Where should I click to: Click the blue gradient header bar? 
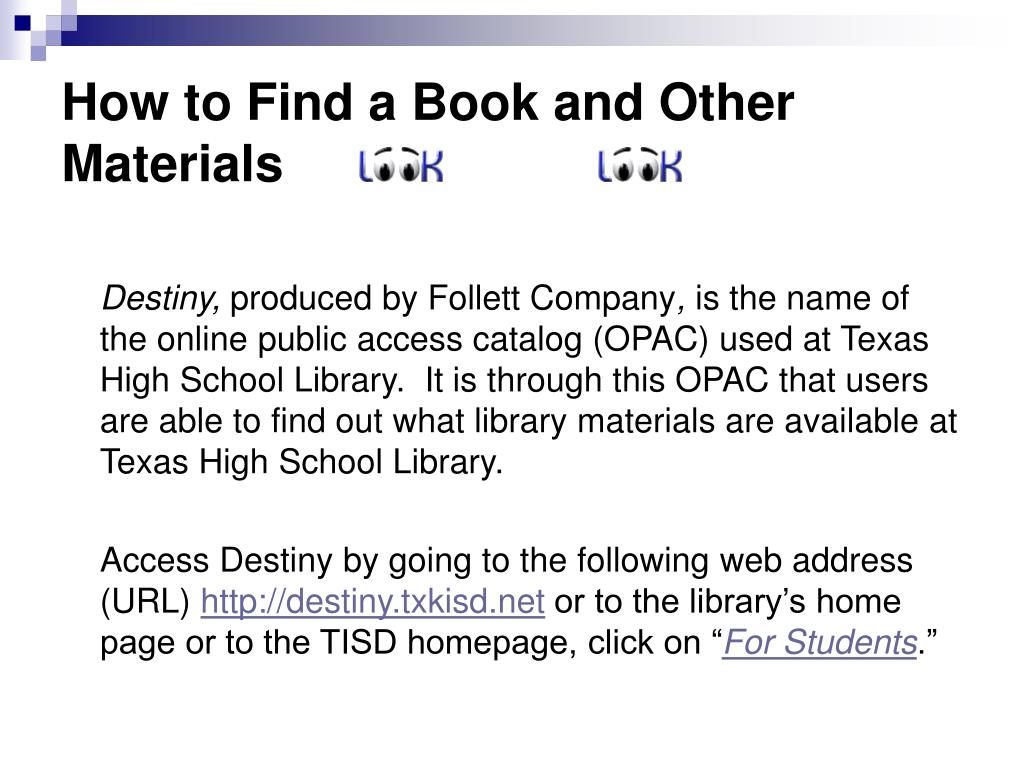522,30
